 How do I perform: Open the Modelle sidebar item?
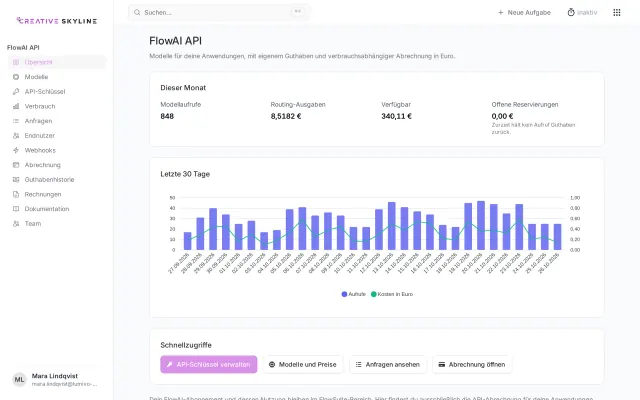point(57,77)
